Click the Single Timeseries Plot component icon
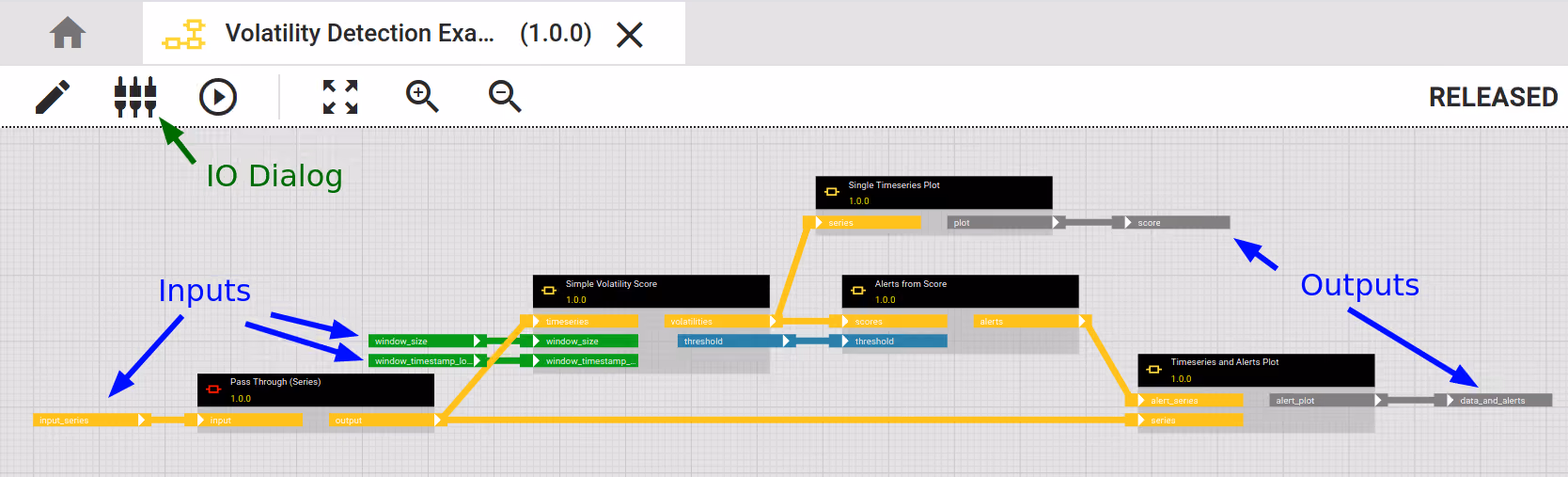 [831, 192]
